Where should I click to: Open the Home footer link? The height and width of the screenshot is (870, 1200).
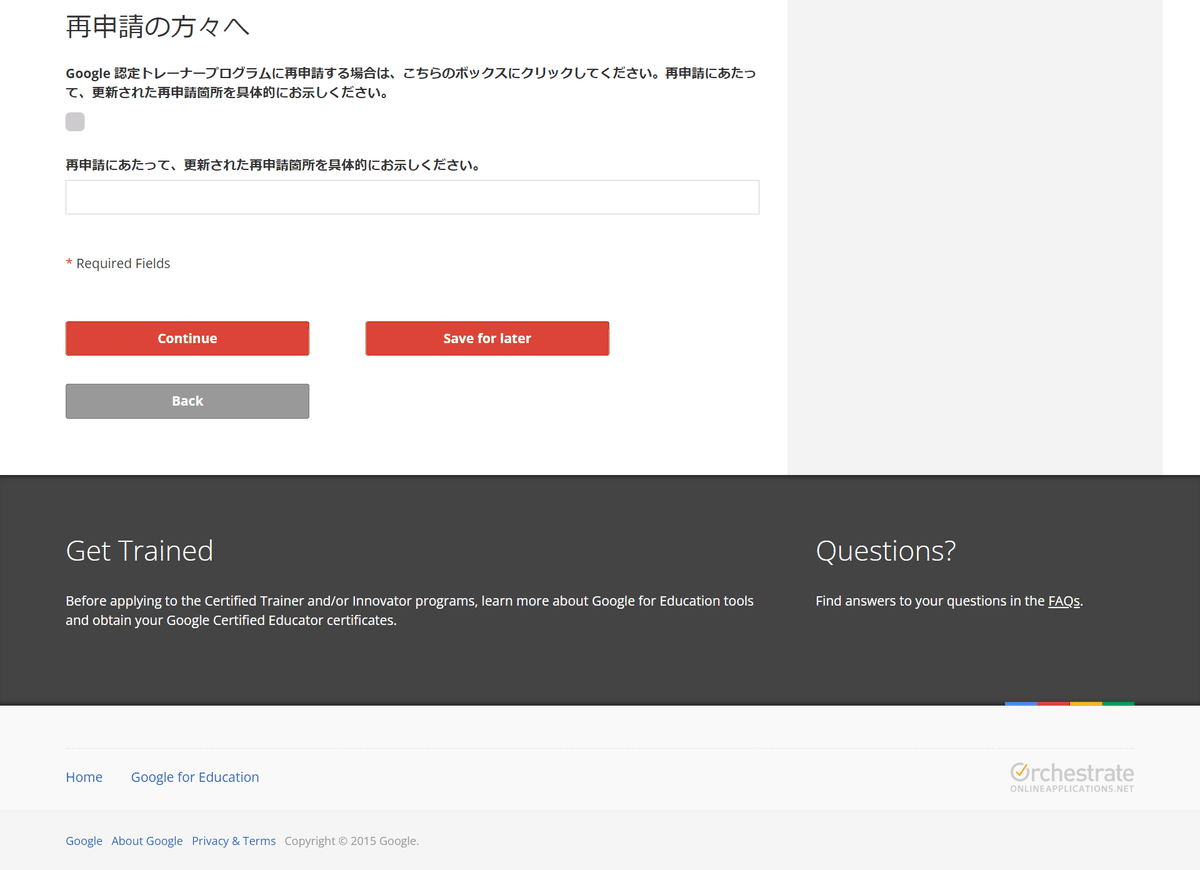[84, 777]
